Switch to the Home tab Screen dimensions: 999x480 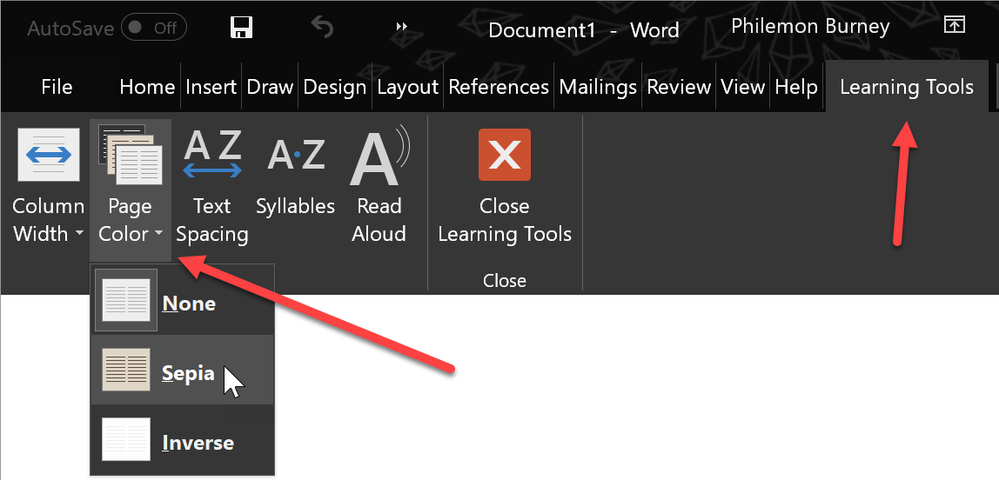(x=147, y=87)
